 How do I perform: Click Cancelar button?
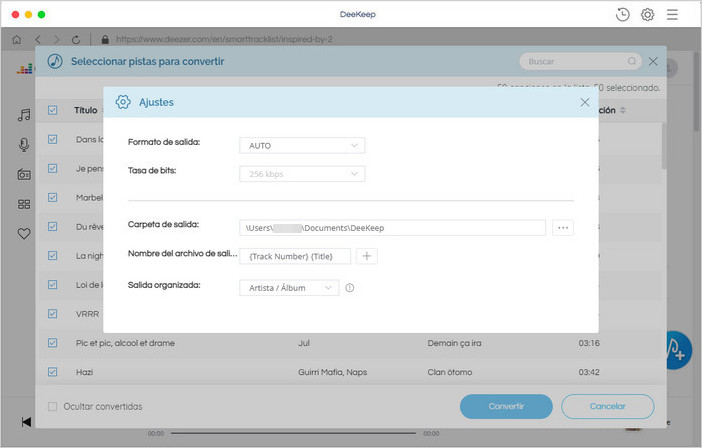click(608, 406)
